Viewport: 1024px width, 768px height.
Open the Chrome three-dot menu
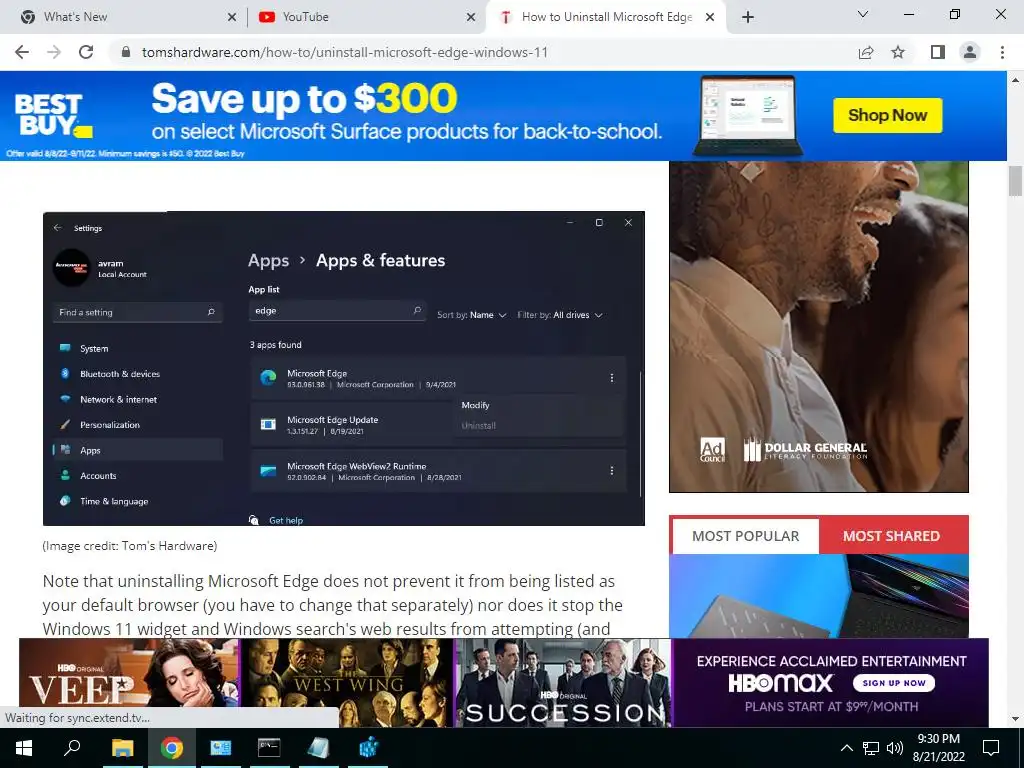(x=1002, y=52)
